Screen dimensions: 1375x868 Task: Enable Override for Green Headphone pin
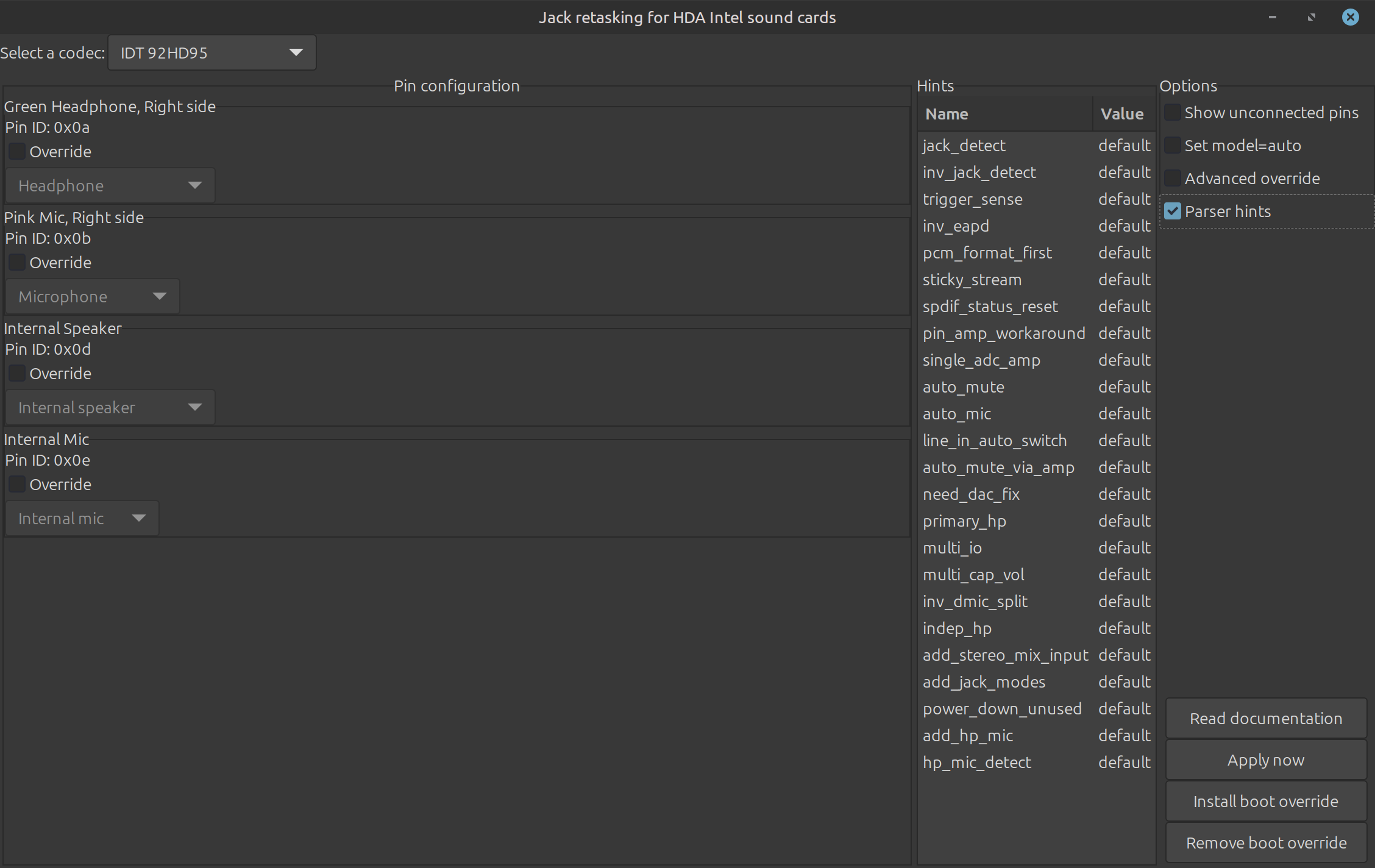point(17,151)
